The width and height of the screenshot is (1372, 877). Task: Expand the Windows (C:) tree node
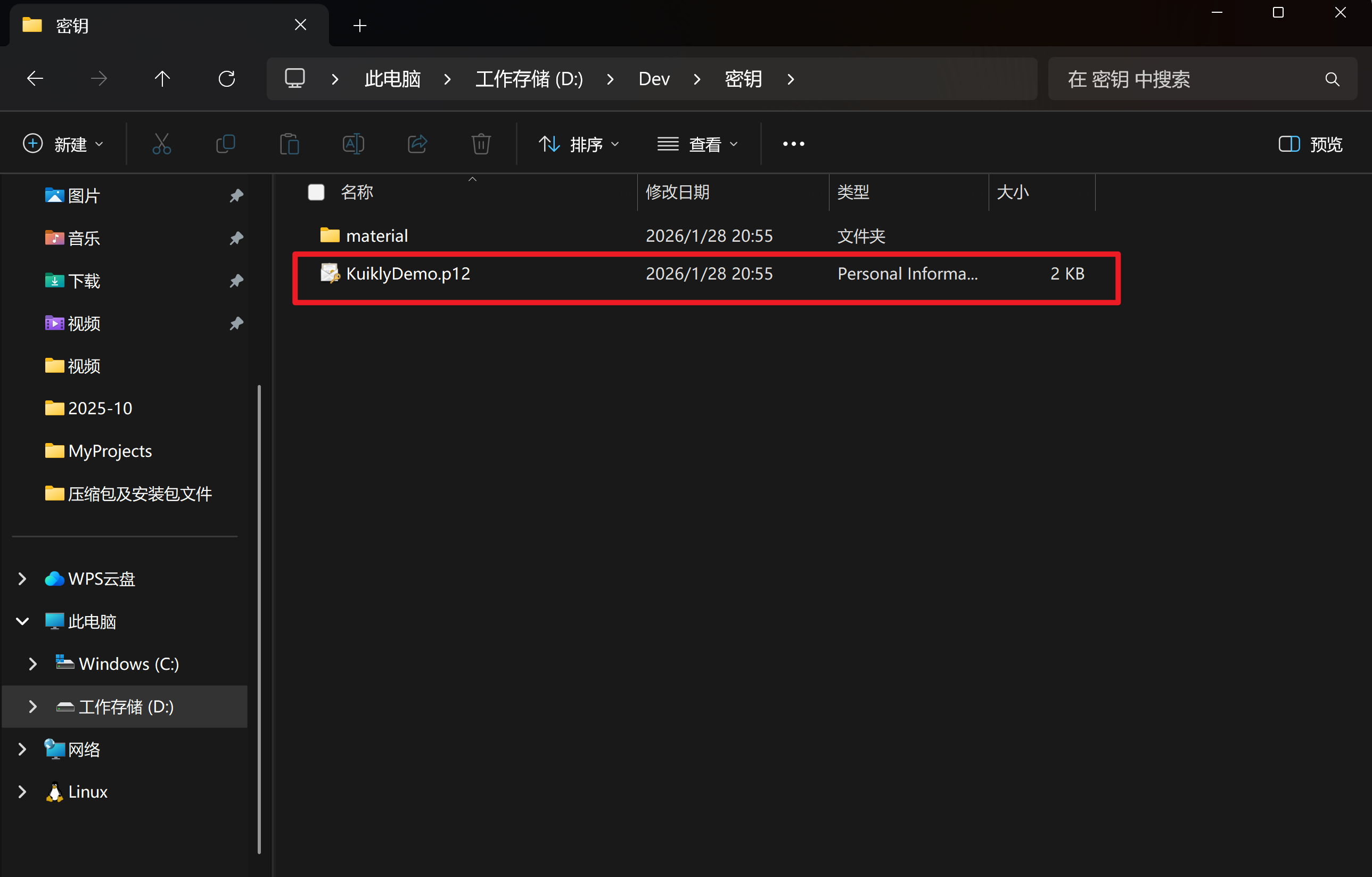32,664
